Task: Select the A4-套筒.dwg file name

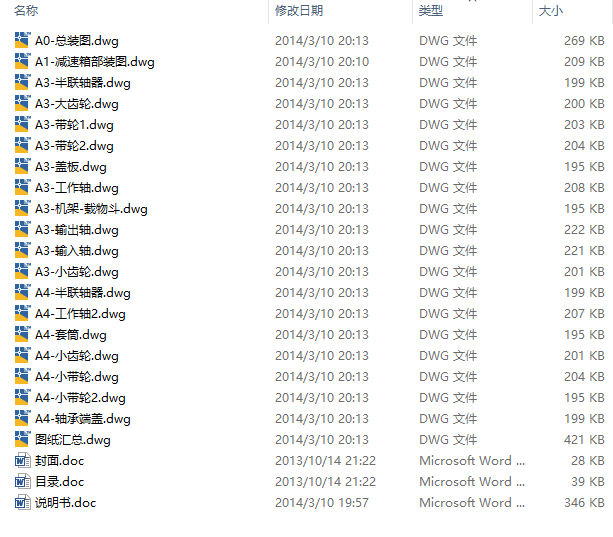Action: [x=71, y=335]
